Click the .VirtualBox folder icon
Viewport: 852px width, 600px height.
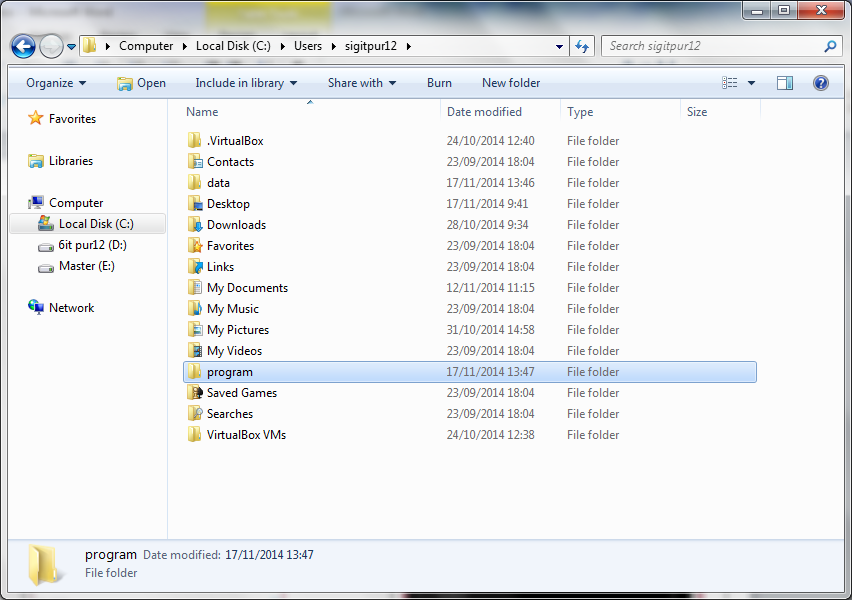pos(195,141)
